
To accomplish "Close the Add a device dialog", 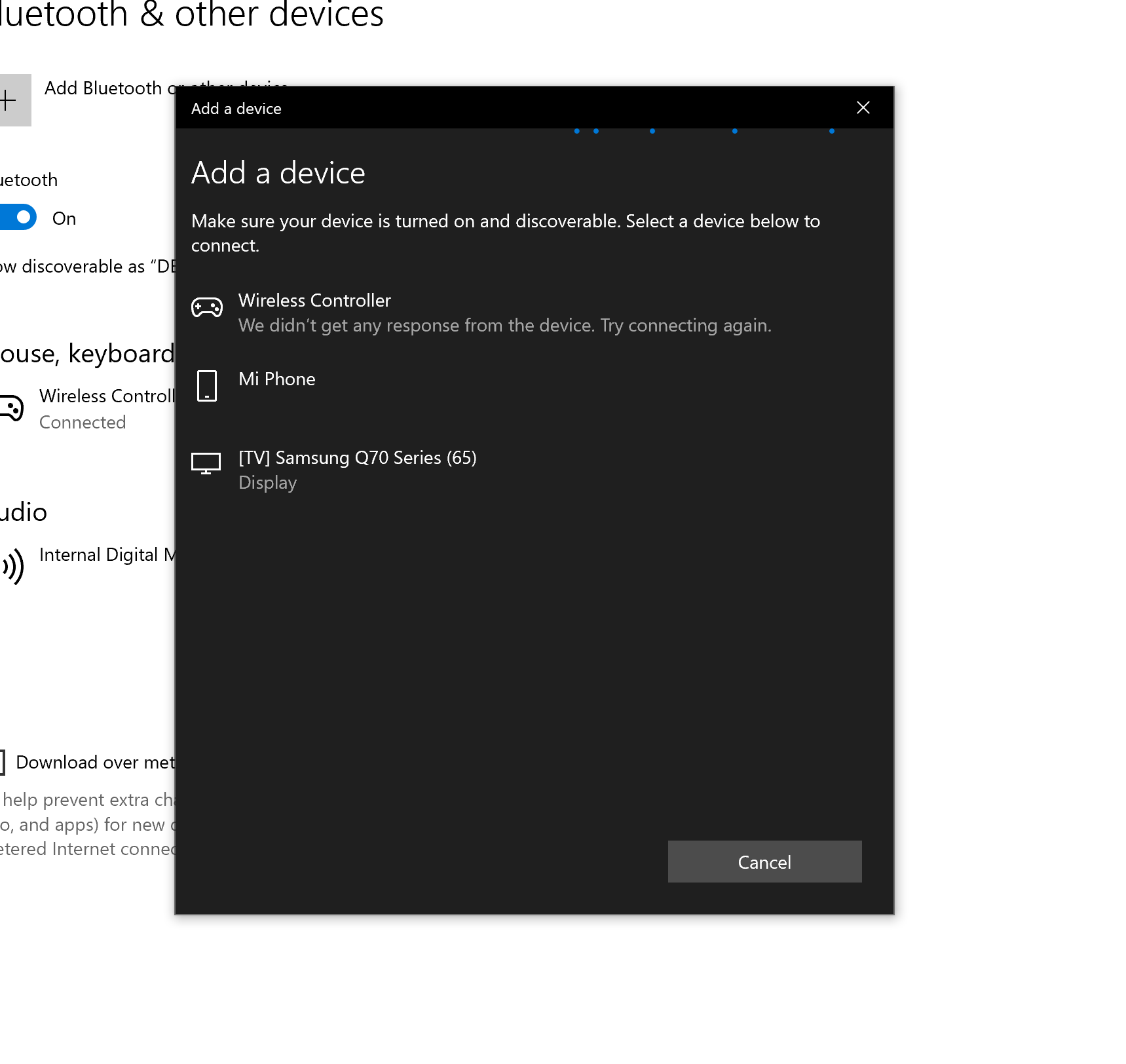I will [863, 107].
